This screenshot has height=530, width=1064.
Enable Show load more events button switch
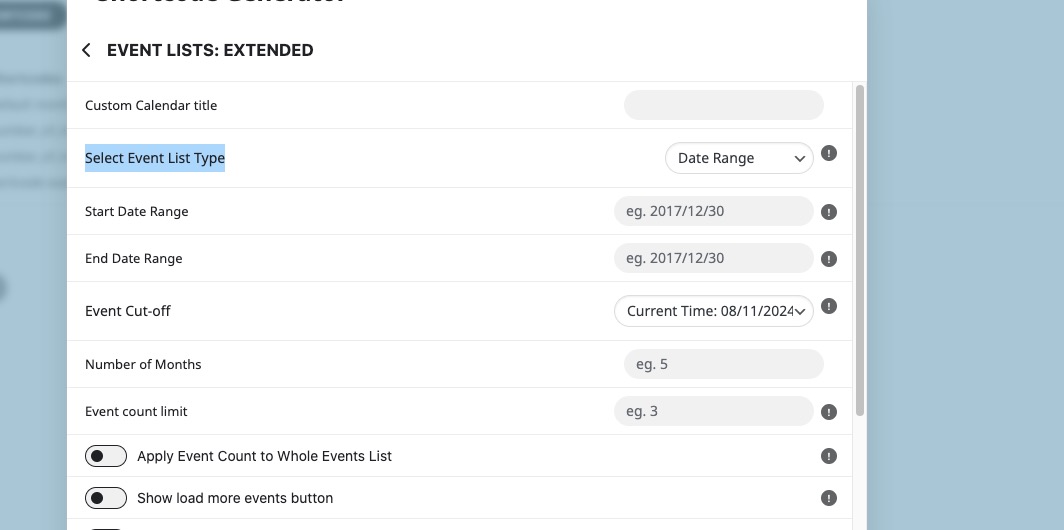click(106, 498)
